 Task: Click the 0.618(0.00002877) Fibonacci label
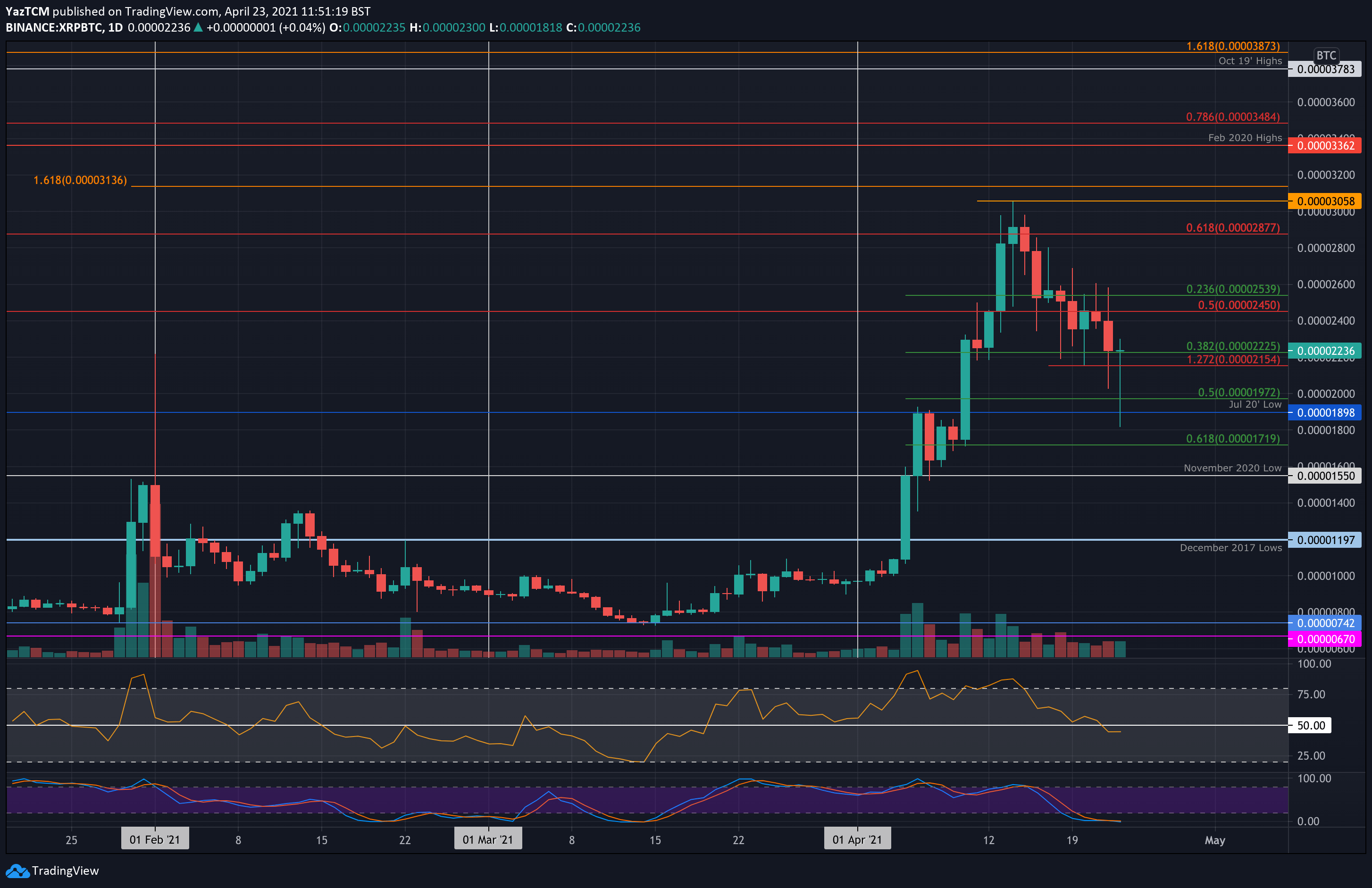point(1232,227)
